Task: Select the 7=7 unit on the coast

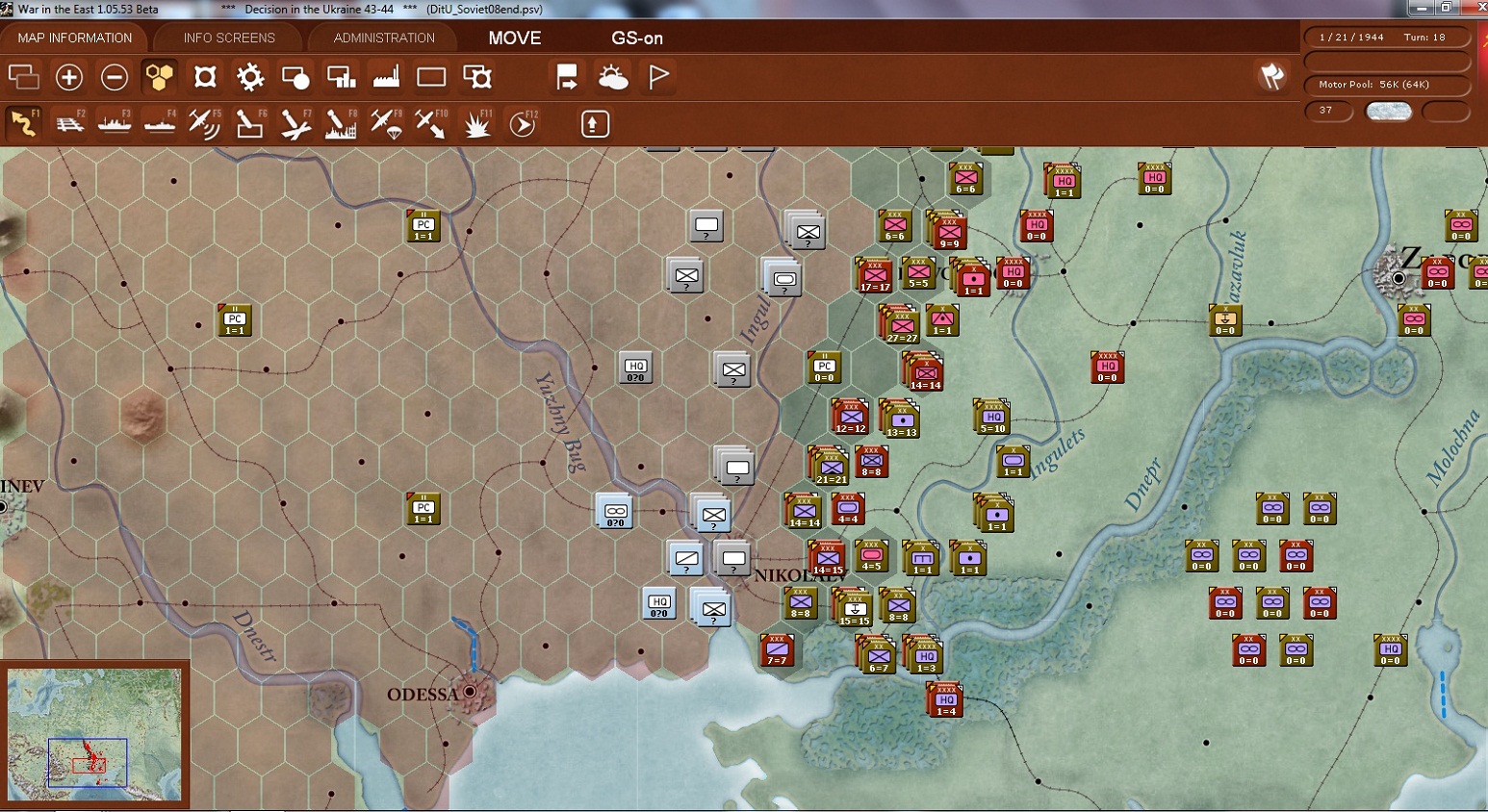Action: coord(777,650)
